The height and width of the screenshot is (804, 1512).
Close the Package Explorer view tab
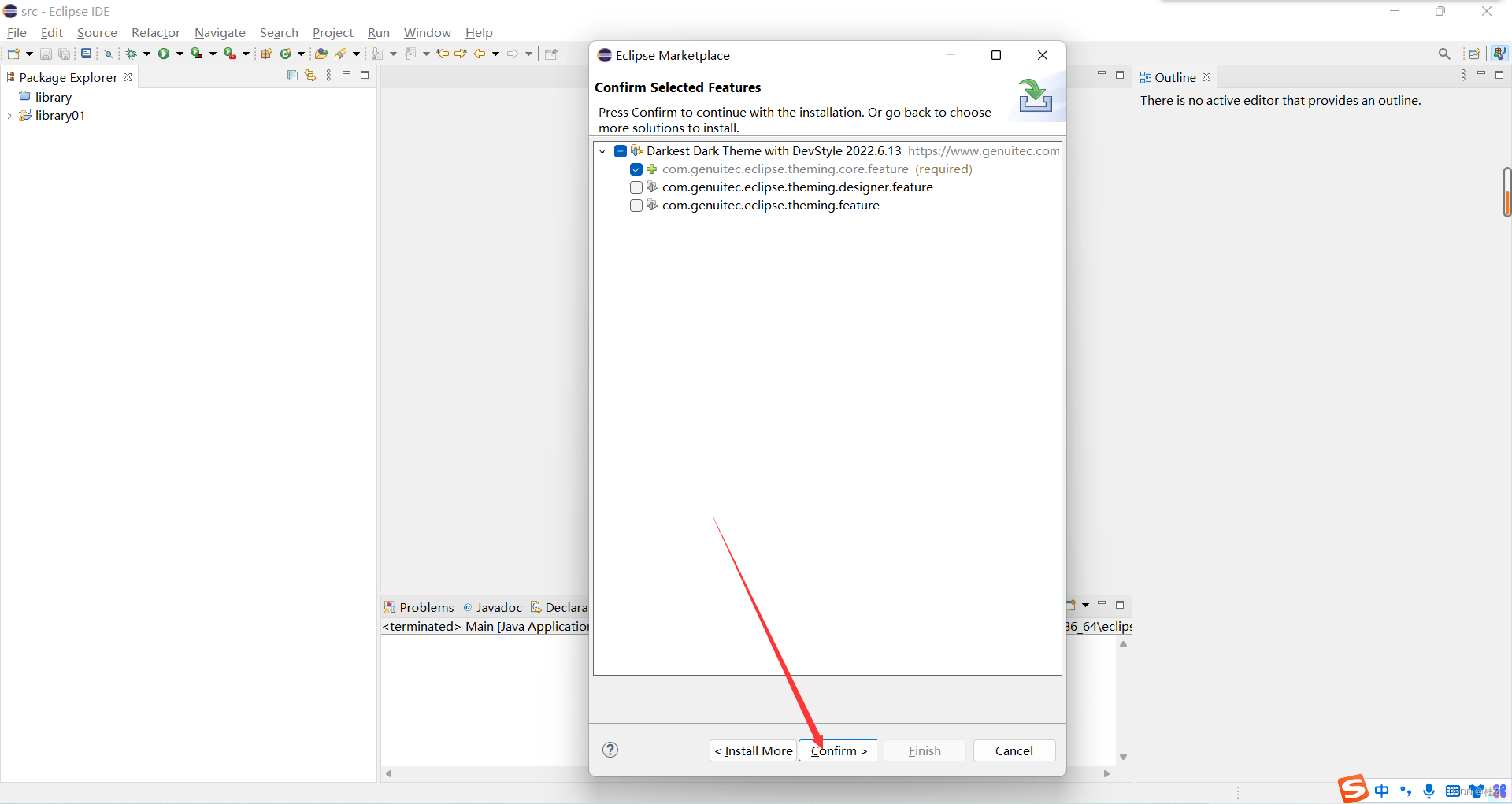pyautogui.click(x=128, y=77)
